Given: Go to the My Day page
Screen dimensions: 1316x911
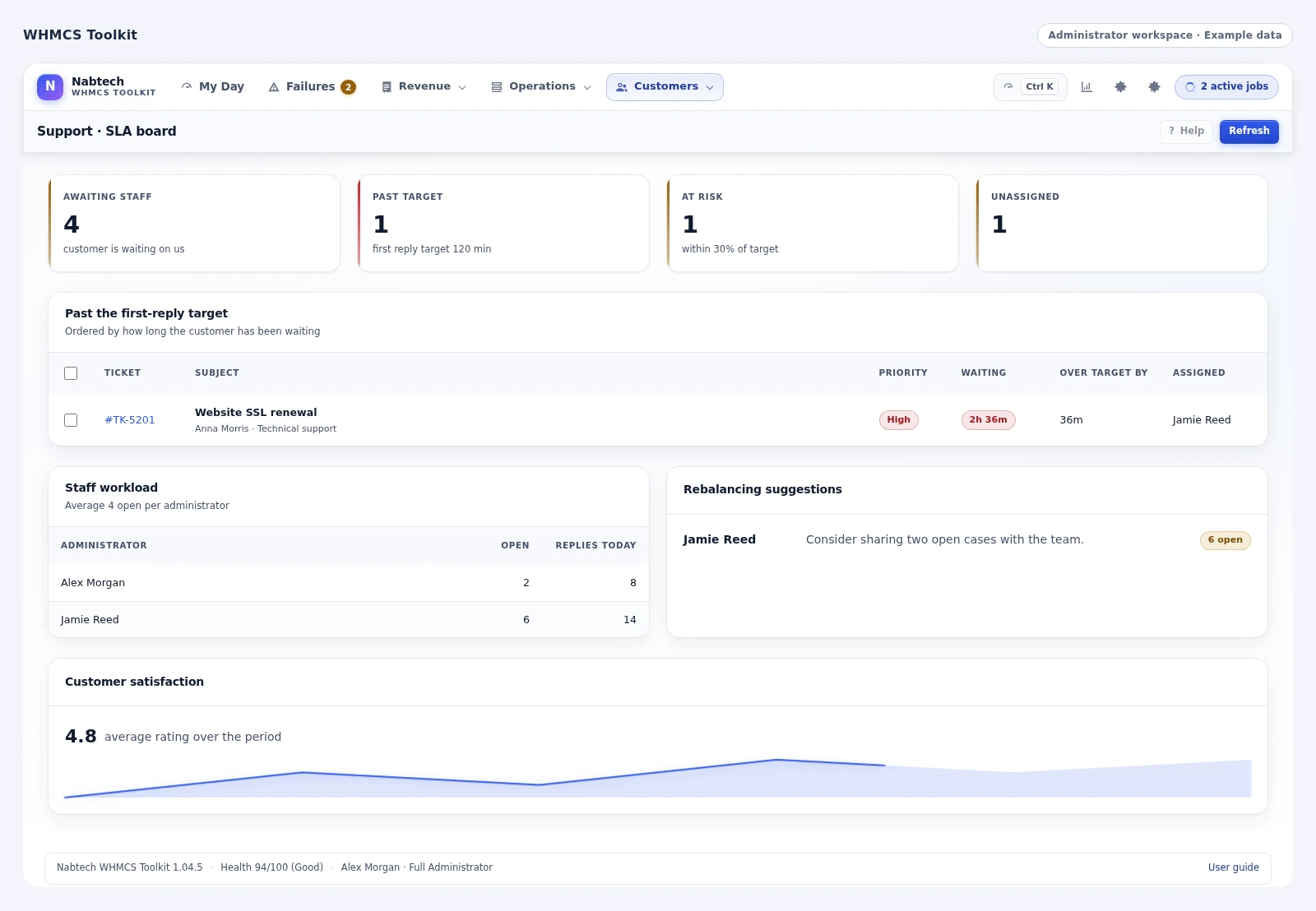Looking at the screenshot, I should pos(213,86).
